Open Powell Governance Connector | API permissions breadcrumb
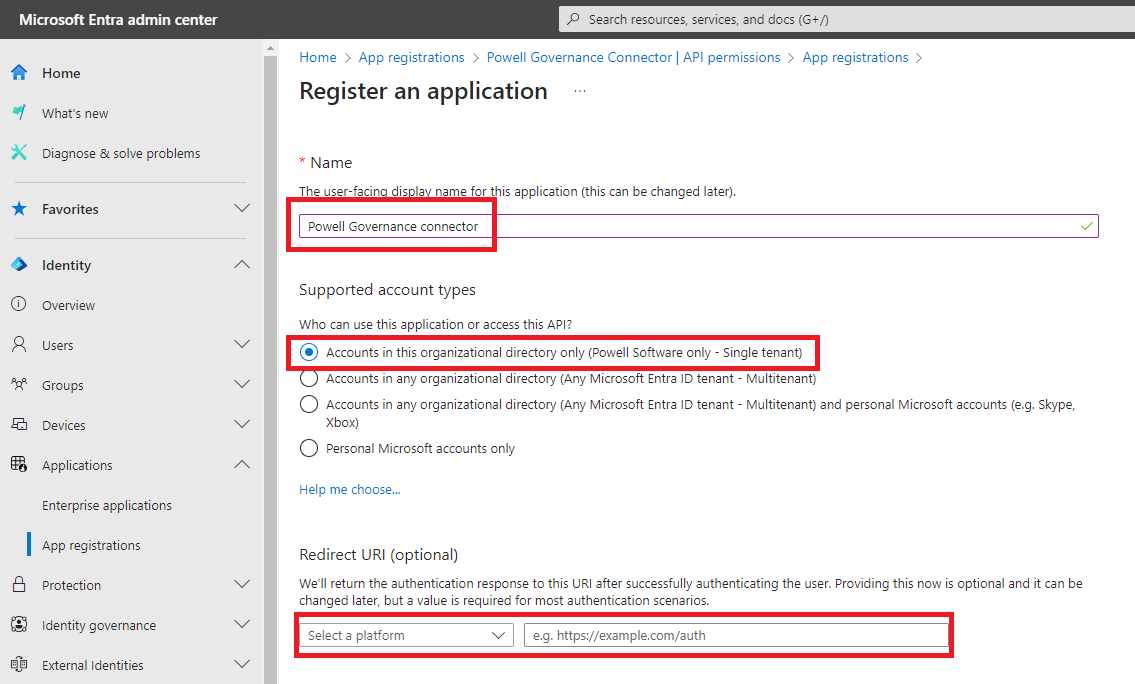Screen dimensions: 1135x684 [x=633, y=57]
